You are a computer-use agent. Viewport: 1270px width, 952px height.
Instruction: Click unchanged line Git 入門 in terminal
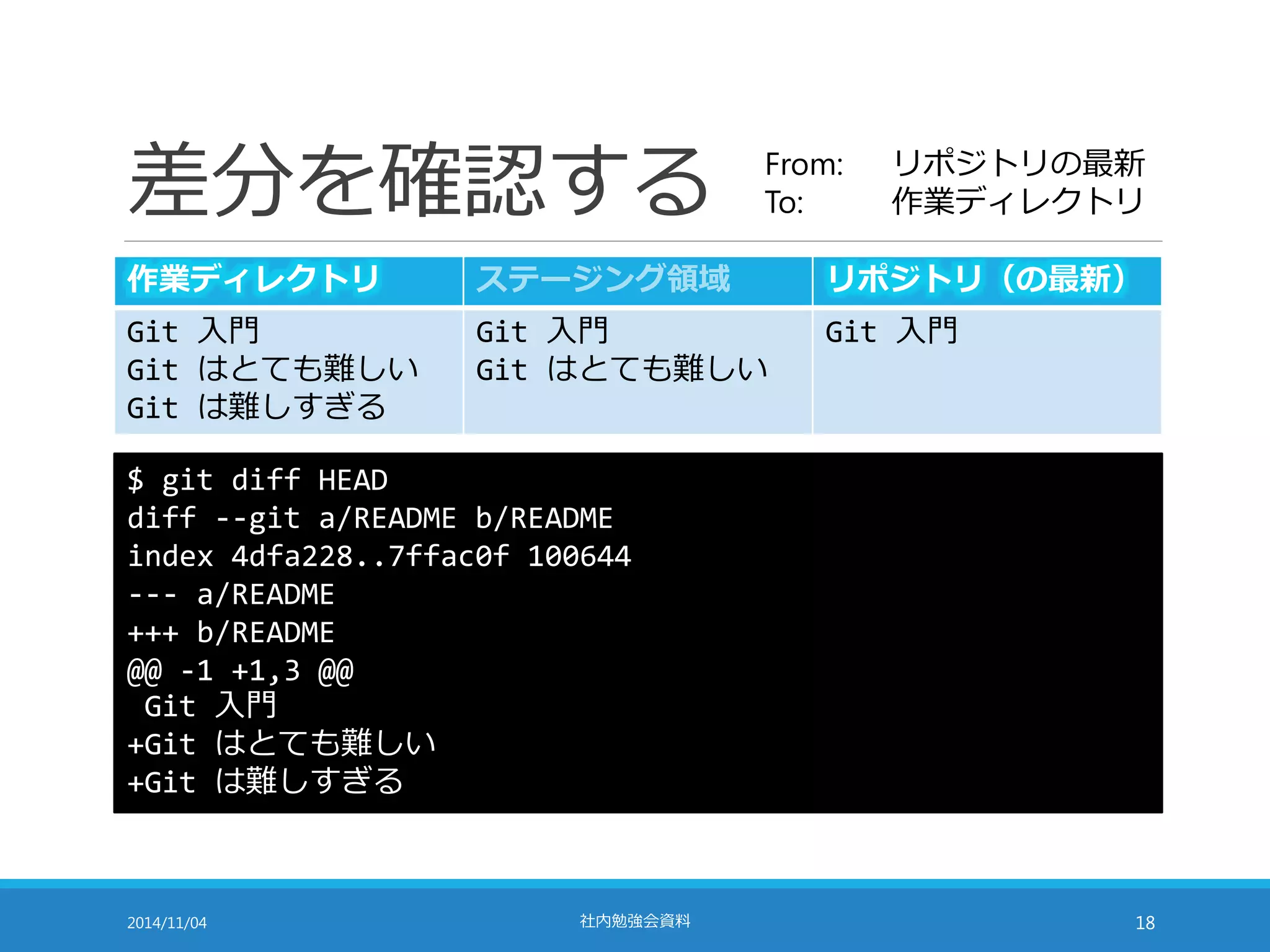pos(210,705)
